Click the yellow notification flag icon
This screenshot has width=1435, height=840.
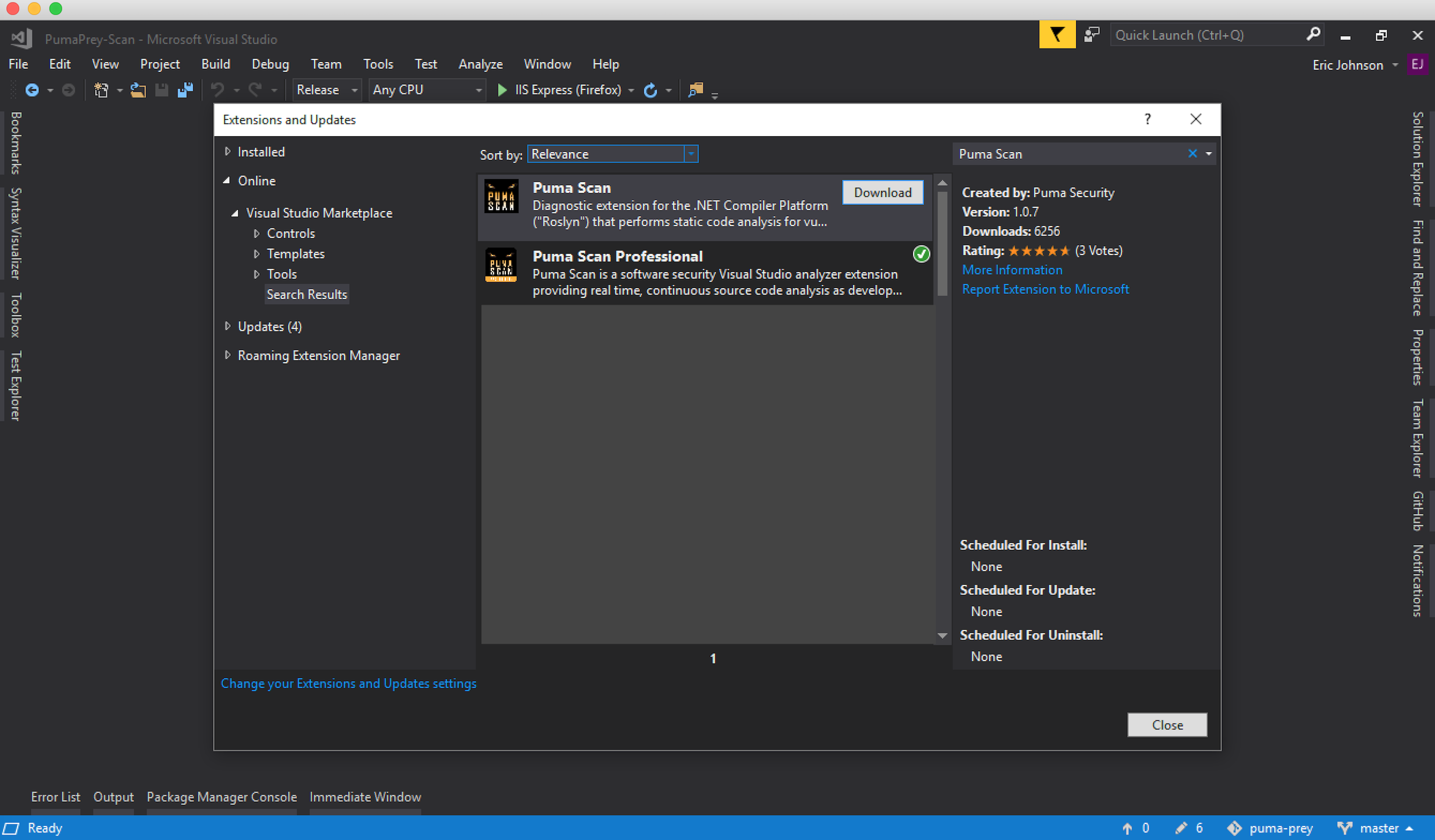pyautogui.click(x=1057, y=34)
